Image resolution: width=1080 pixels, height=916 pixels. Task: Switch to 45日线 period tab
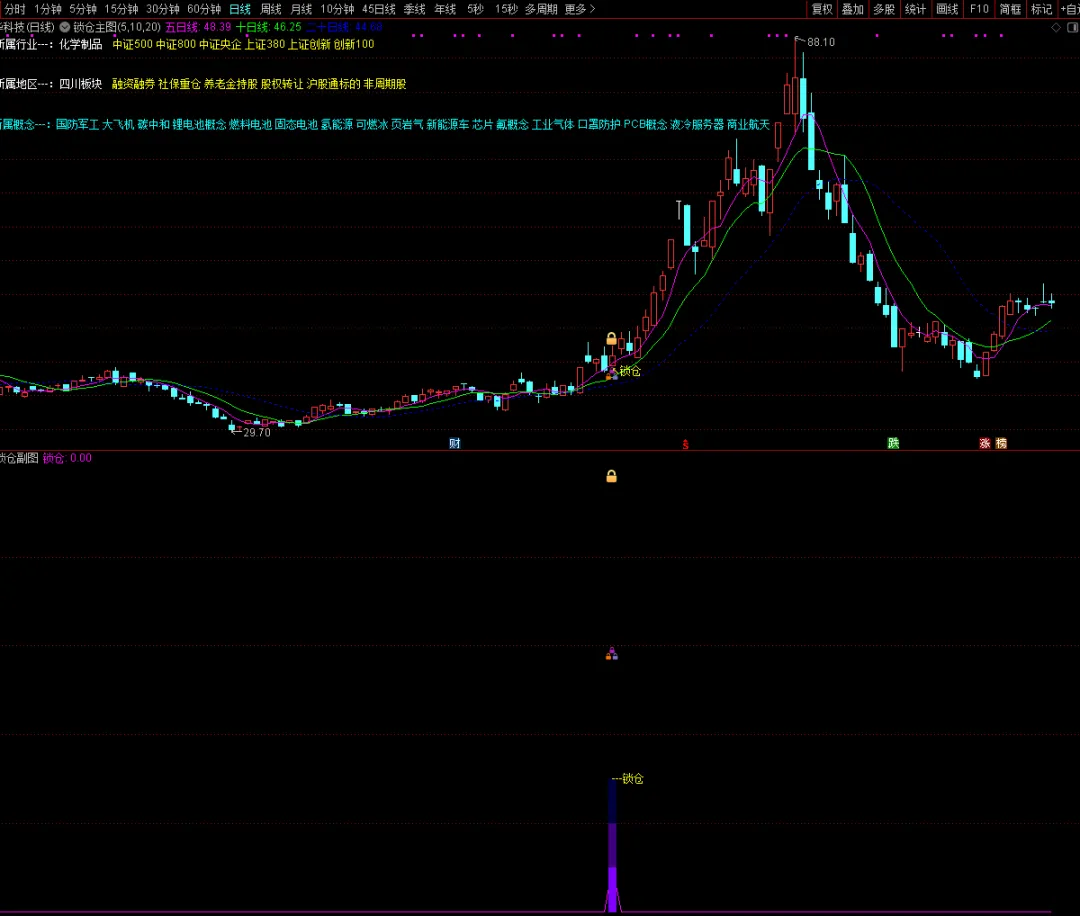tap(379, 9)
